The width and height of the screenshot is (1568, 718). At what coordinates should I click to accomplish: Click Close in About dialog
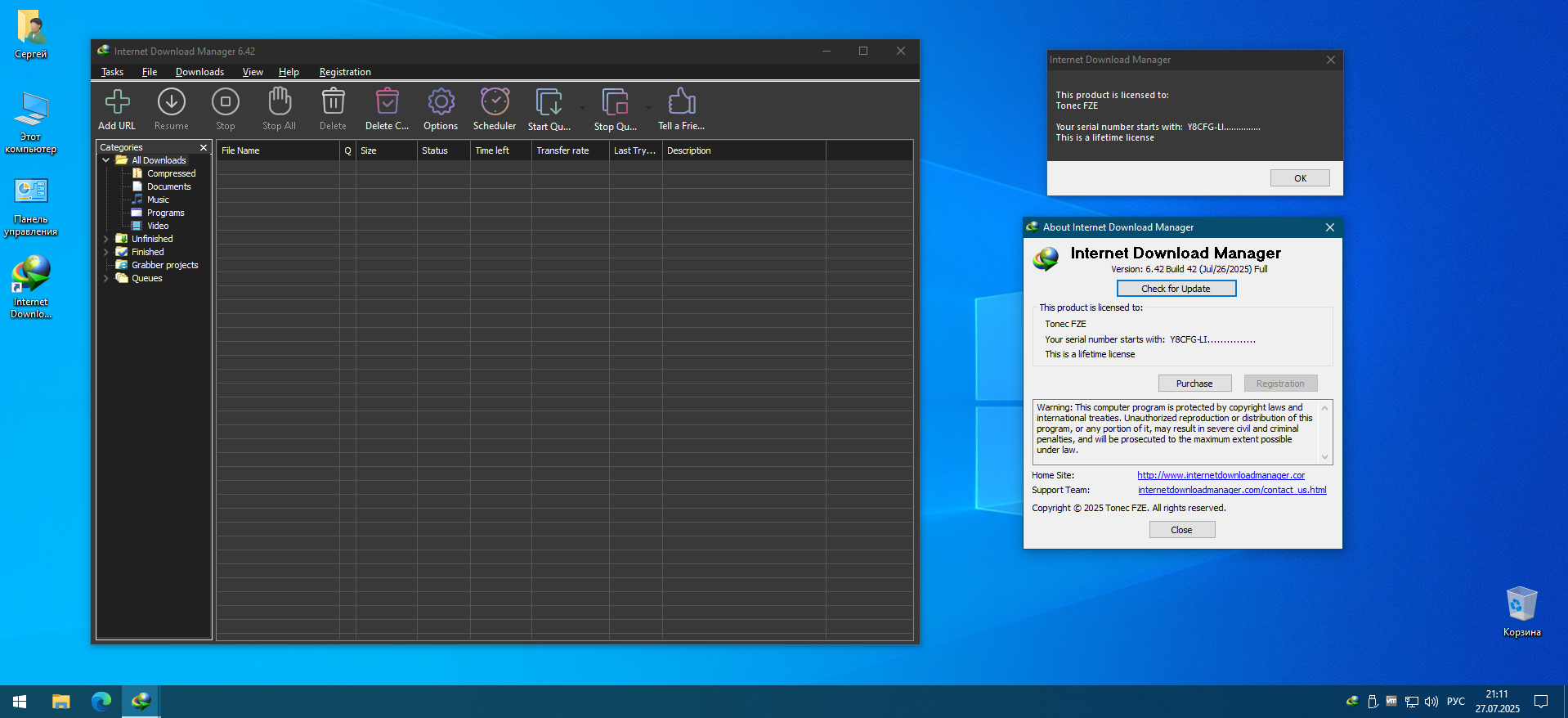click(1182, 530)
